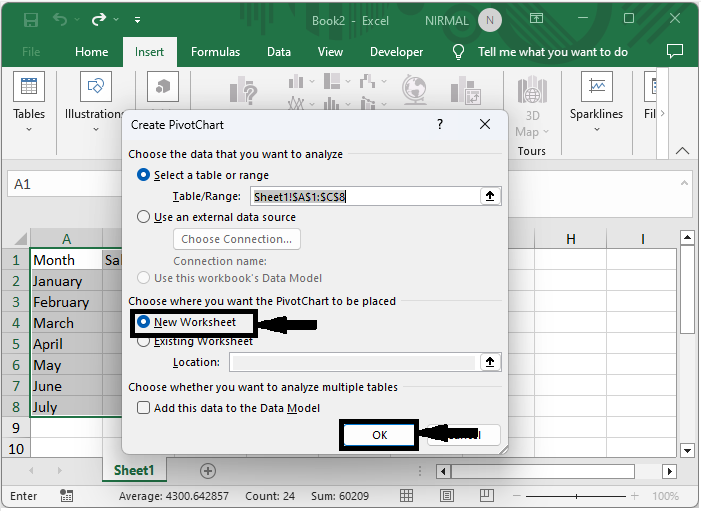Click the Table/Range input field
The image size is (701, 511).
tap(365, 196)
